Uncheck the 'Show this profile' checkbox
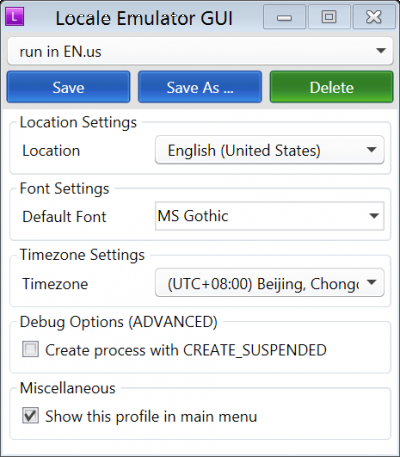This screenshot has width=400, height=457. [30, 415]
